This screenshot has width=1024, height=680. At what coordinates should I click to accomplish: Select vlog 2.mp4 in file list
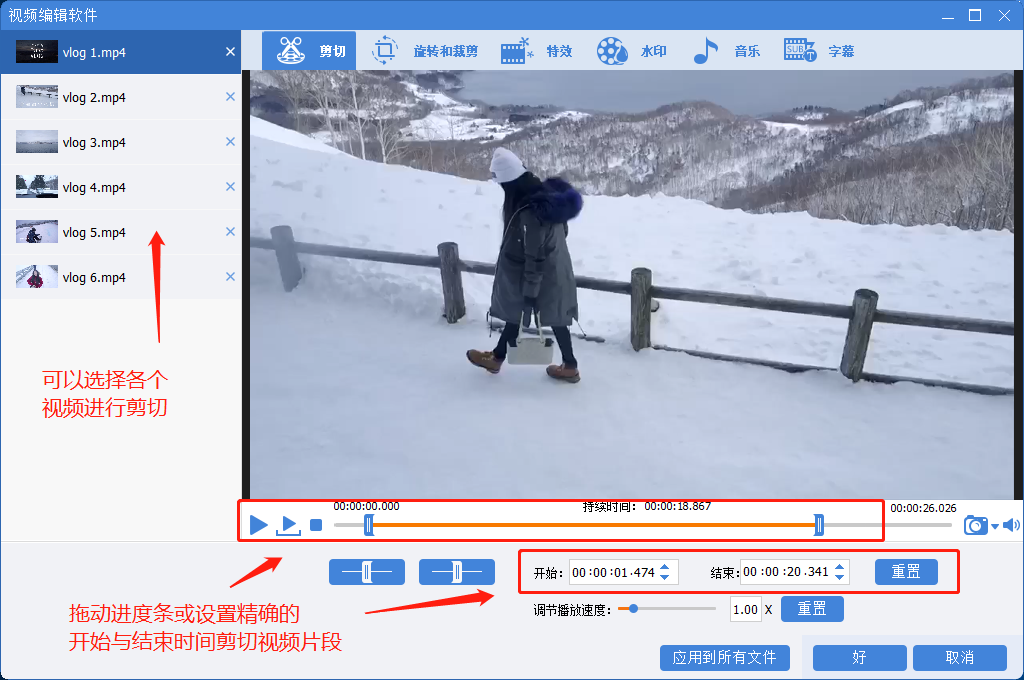(x=121, y=97)
